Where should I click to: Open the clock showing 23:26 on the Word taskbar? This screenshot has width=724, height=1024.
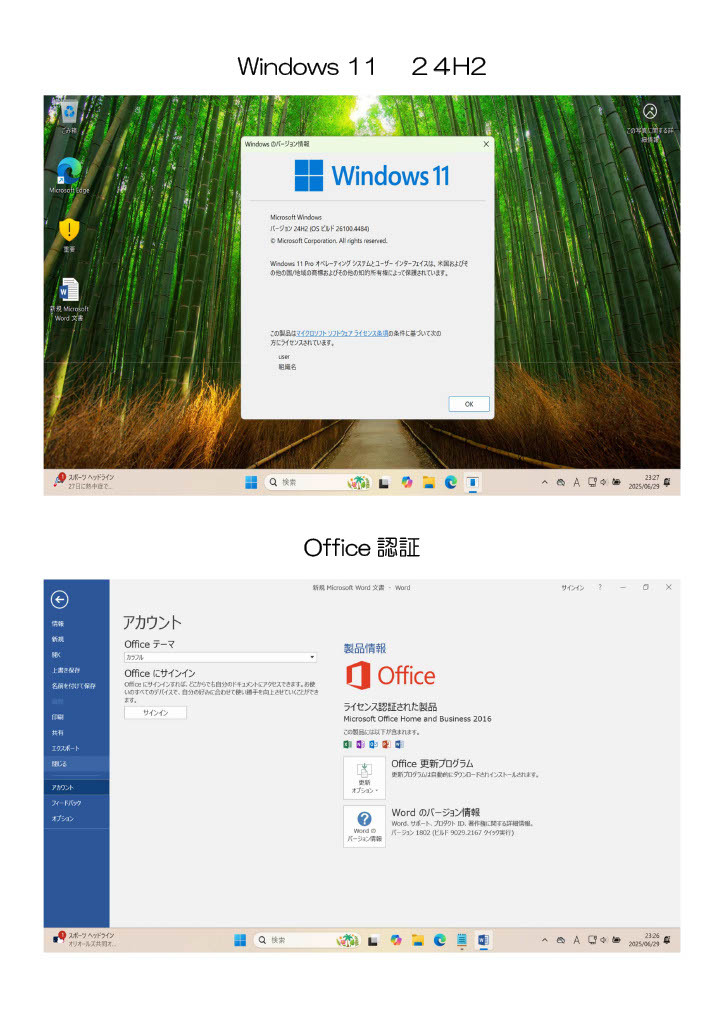click(644, 940)
